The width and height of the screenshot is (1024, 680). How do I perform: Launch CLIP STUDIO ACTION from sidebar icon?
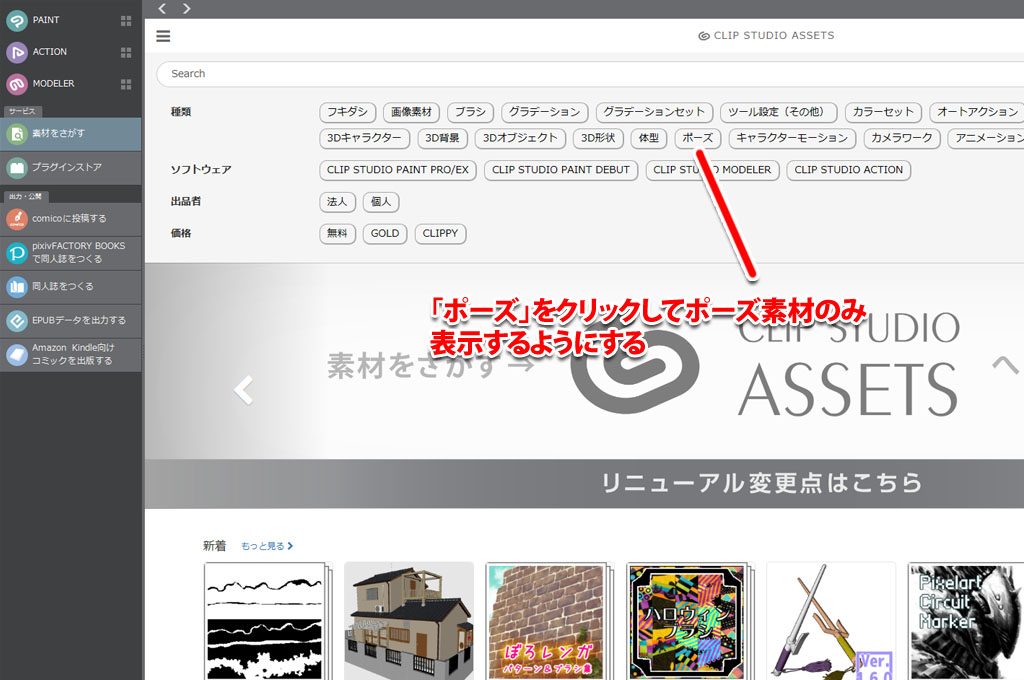click(x=17, y=52)
